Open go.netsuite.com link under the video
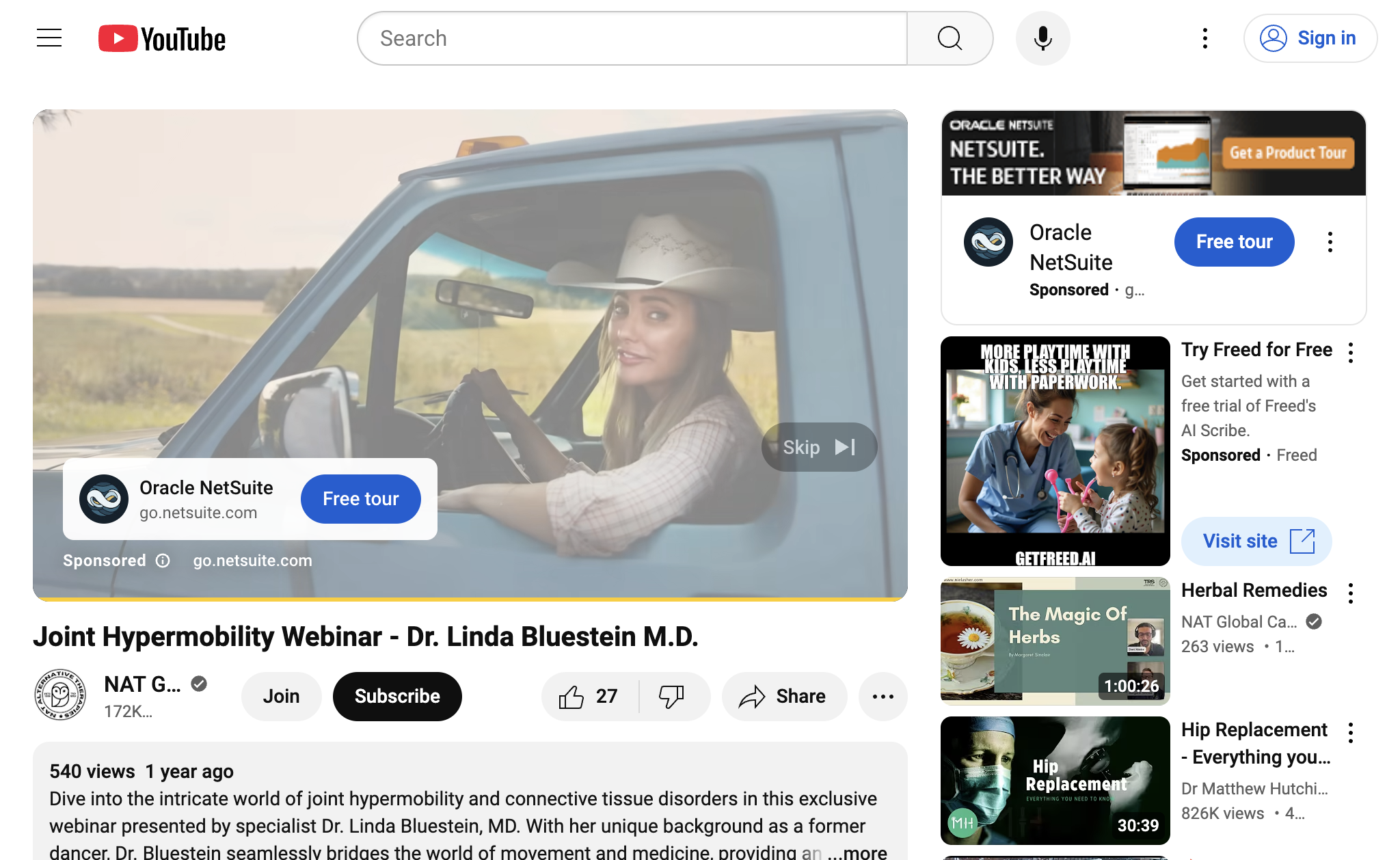 click(252, 561)
